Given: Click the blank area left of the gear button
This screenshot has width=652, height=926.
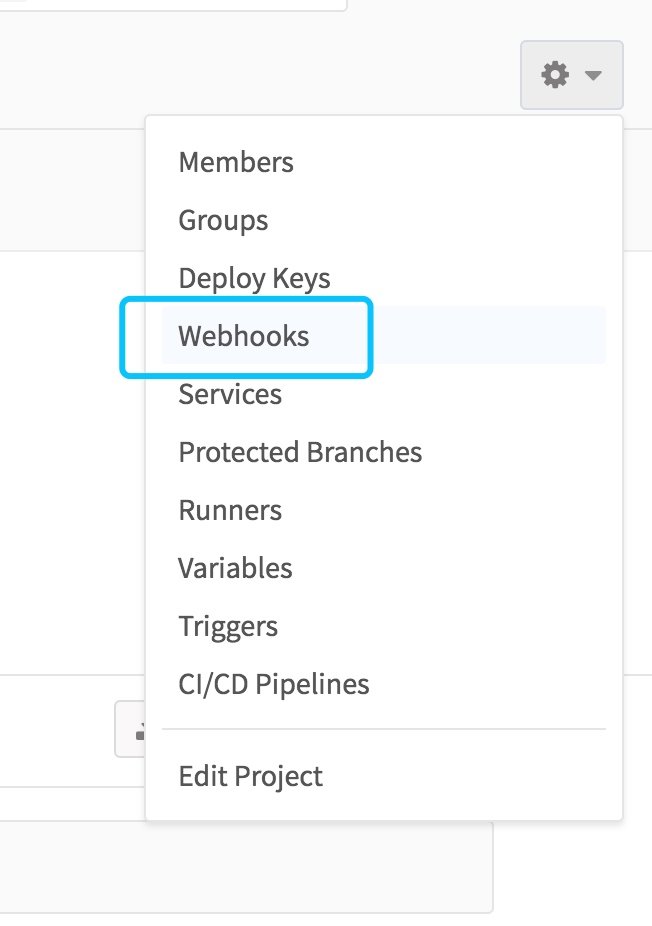Looking at the screenshot, I should click(300, 75).
